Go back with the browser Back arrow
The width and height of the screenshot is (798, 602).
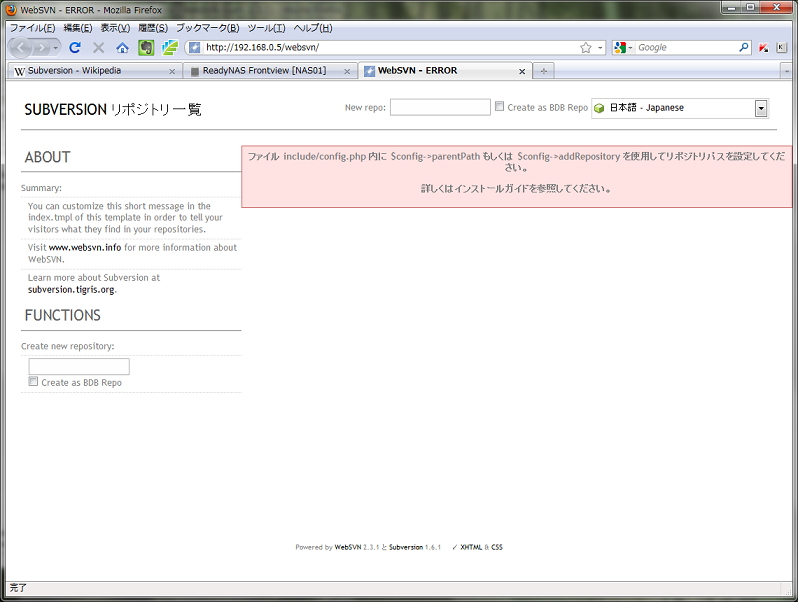20,48
